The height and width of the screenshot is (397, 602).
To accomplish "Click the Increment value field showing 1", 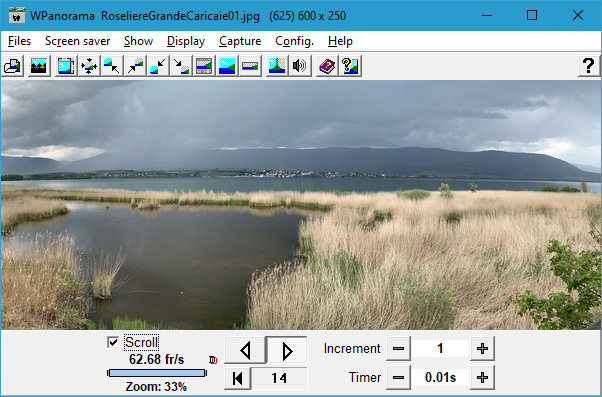I will click(440, 349).
